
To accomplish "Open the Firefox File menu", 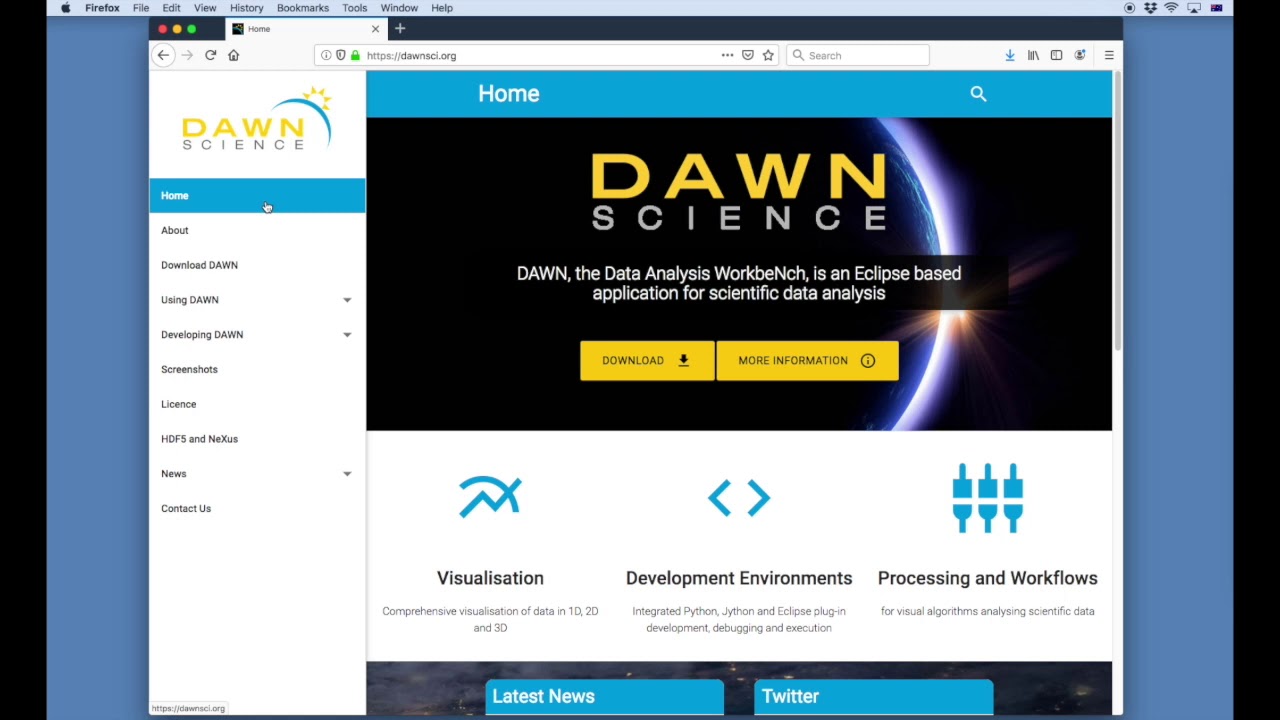I will click(x=141, y=8).
